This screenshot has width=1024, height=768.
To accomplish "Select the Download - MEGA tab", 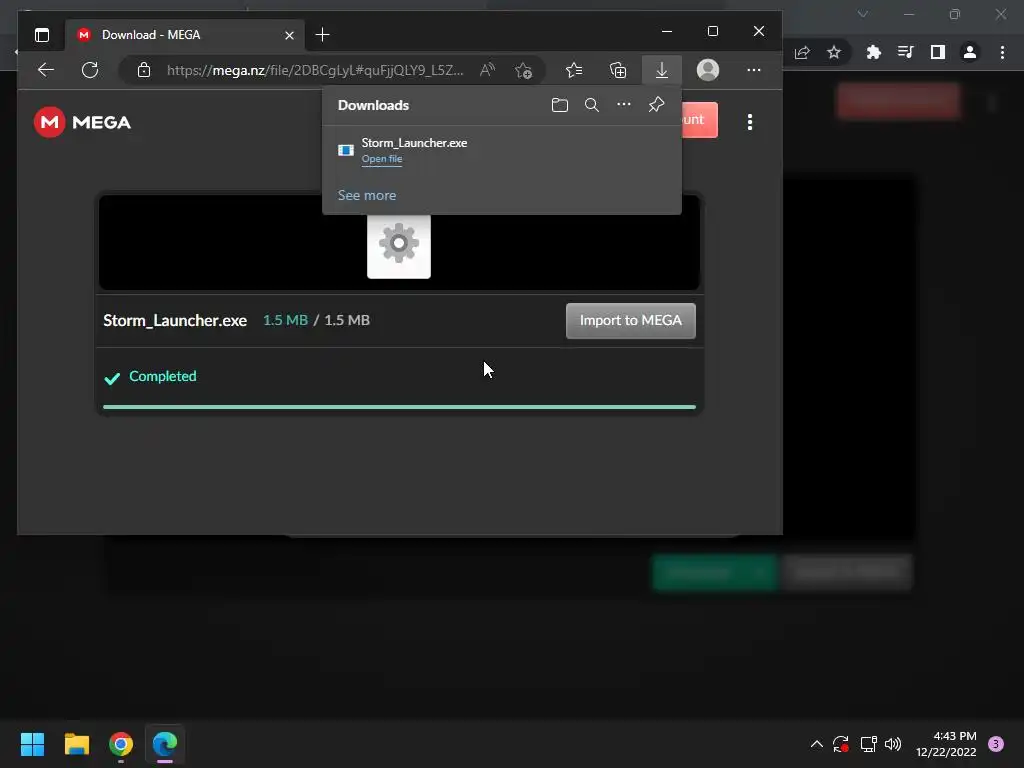I will pyautogui.click(x=185, y=35).
